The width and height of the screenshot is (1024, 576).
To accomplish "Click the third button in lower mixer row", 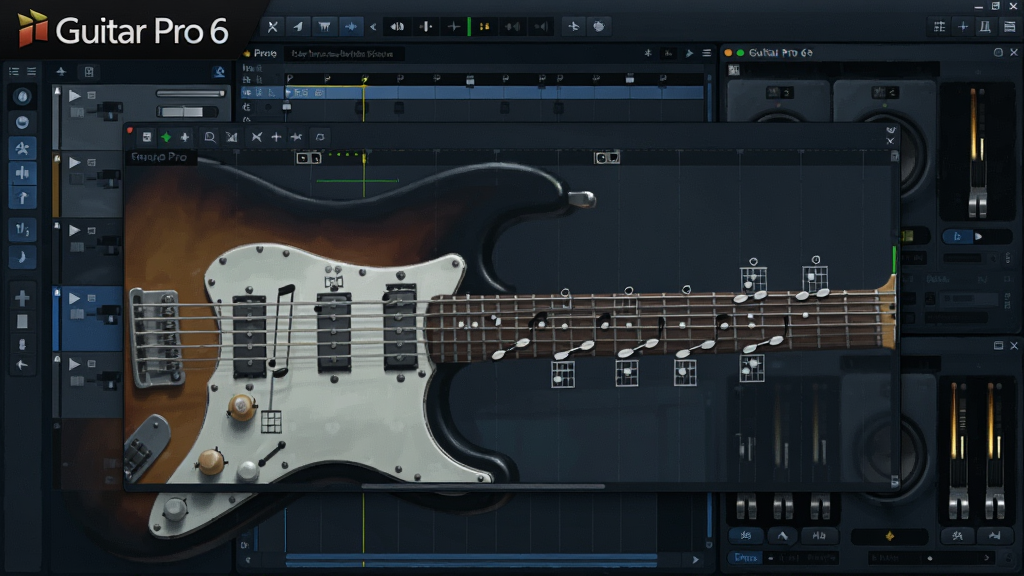I will pos(819,536).
